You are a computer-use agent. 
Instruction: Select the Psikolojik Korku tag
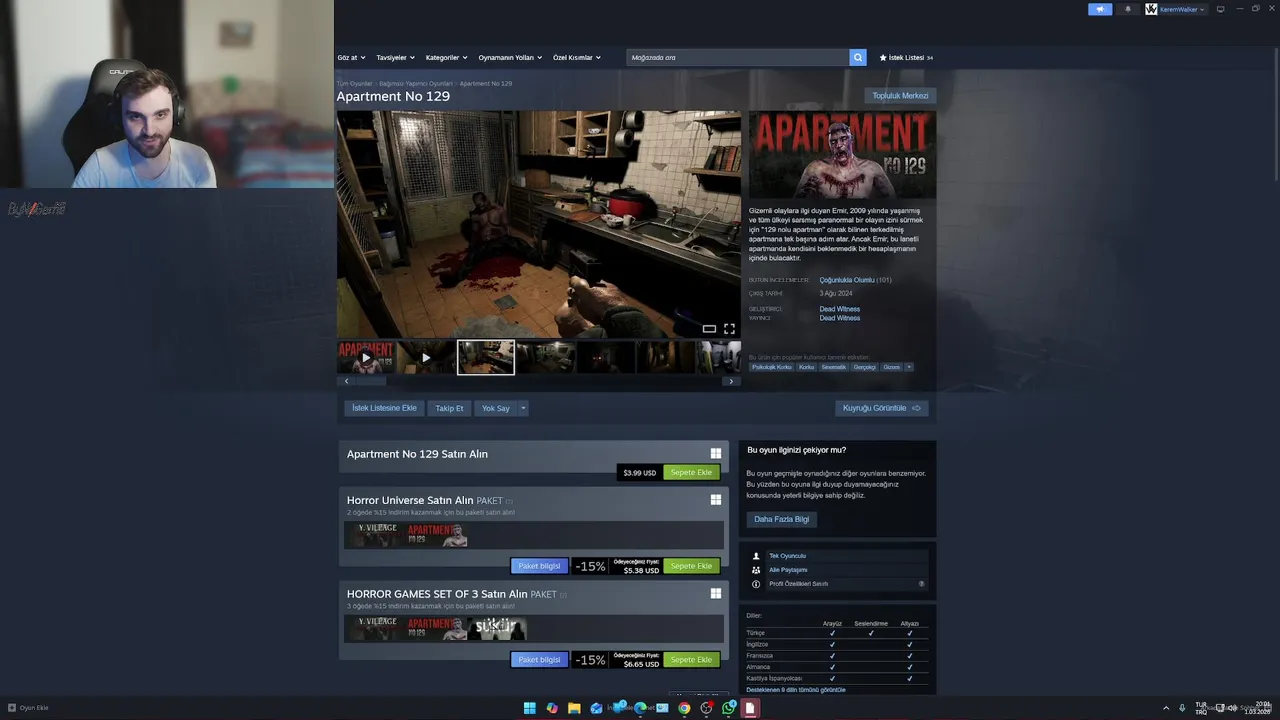click(771, 367)
